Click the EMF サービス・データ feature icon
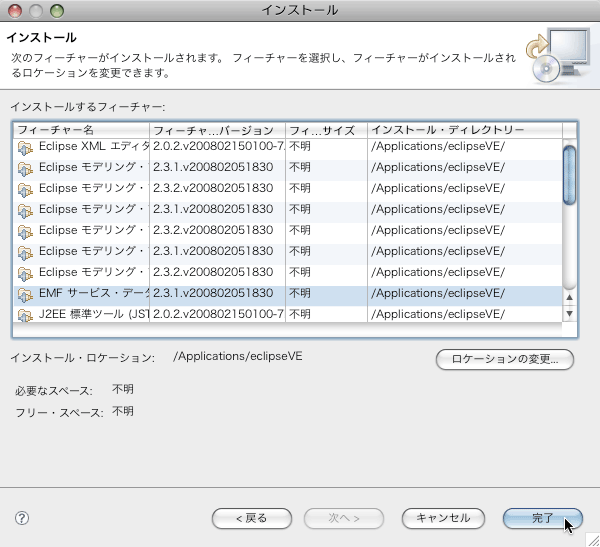 click(25, 295)
